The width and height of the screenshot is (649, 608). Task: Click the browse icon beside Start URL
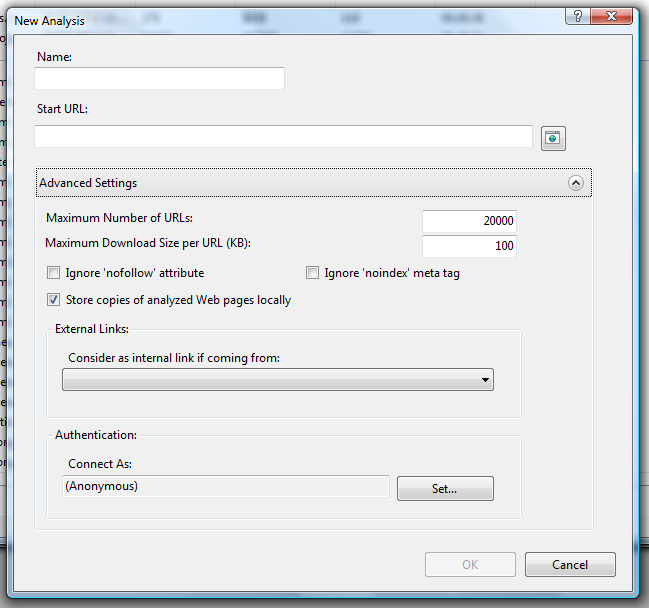[553, 138]
